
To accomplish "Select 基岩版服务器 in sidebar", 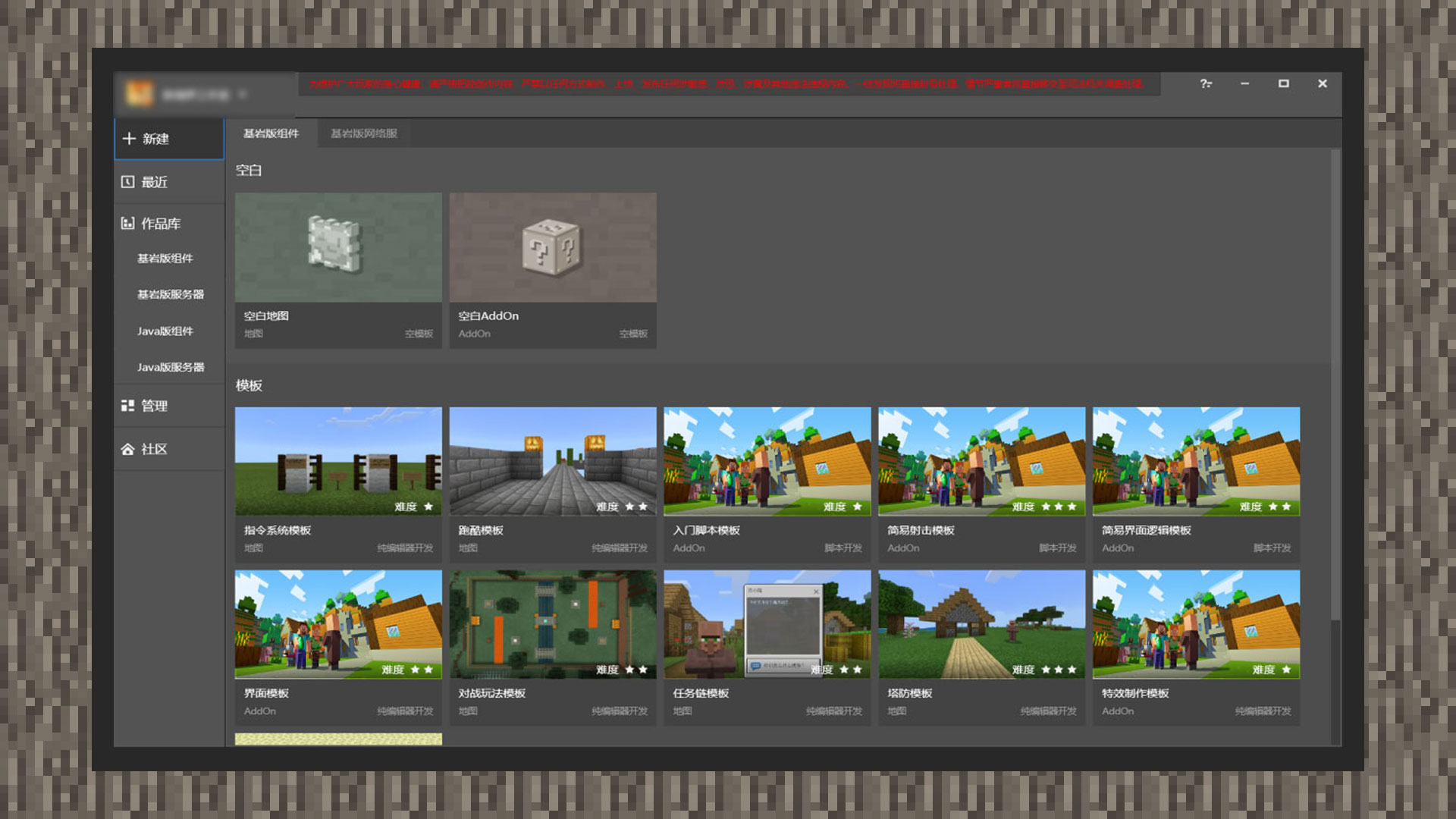I will coord(170,294).
